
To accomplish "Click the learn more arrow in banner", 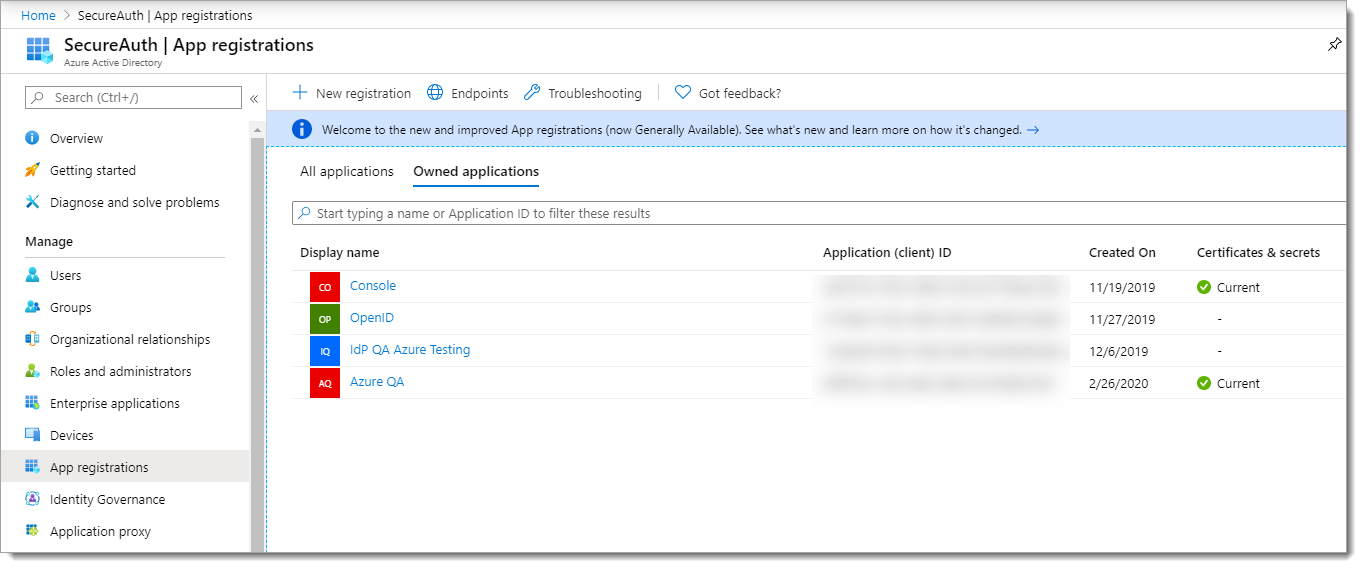I will pyautogui.click(x=1033, y=130).
